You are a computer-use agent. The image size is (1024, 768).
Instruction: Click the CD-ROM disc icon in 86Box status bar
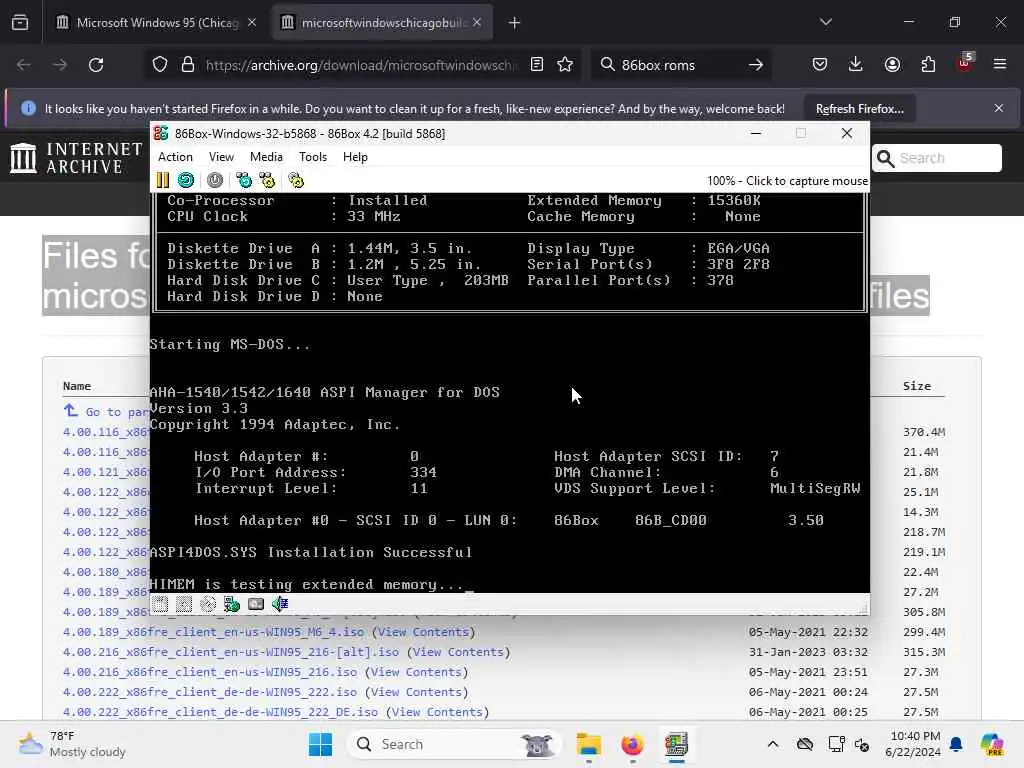click(208, 604)
